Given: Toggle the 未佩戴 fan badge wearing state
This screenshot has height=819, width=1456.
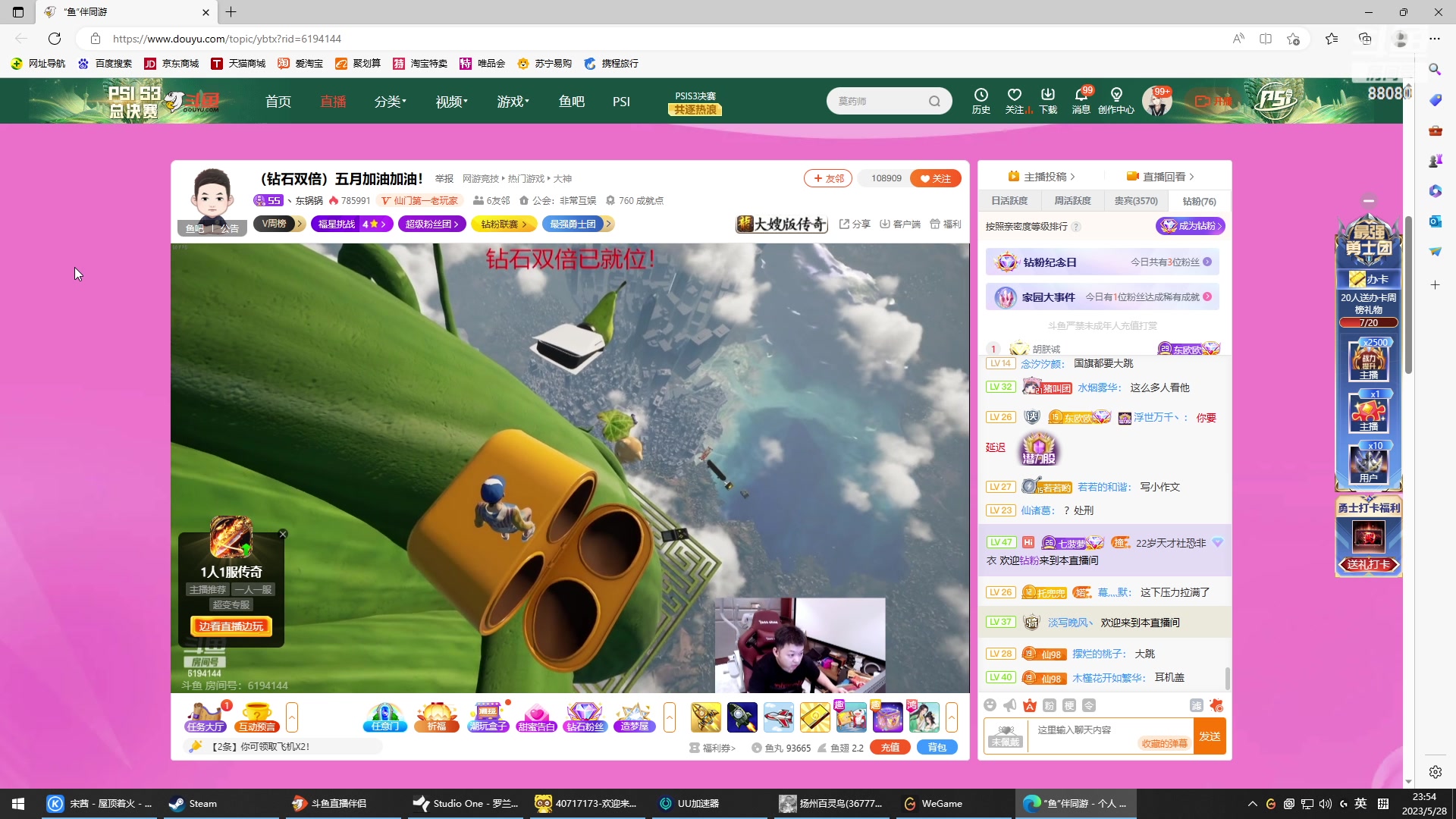Looking at the screenshot, I should 1005,736.
